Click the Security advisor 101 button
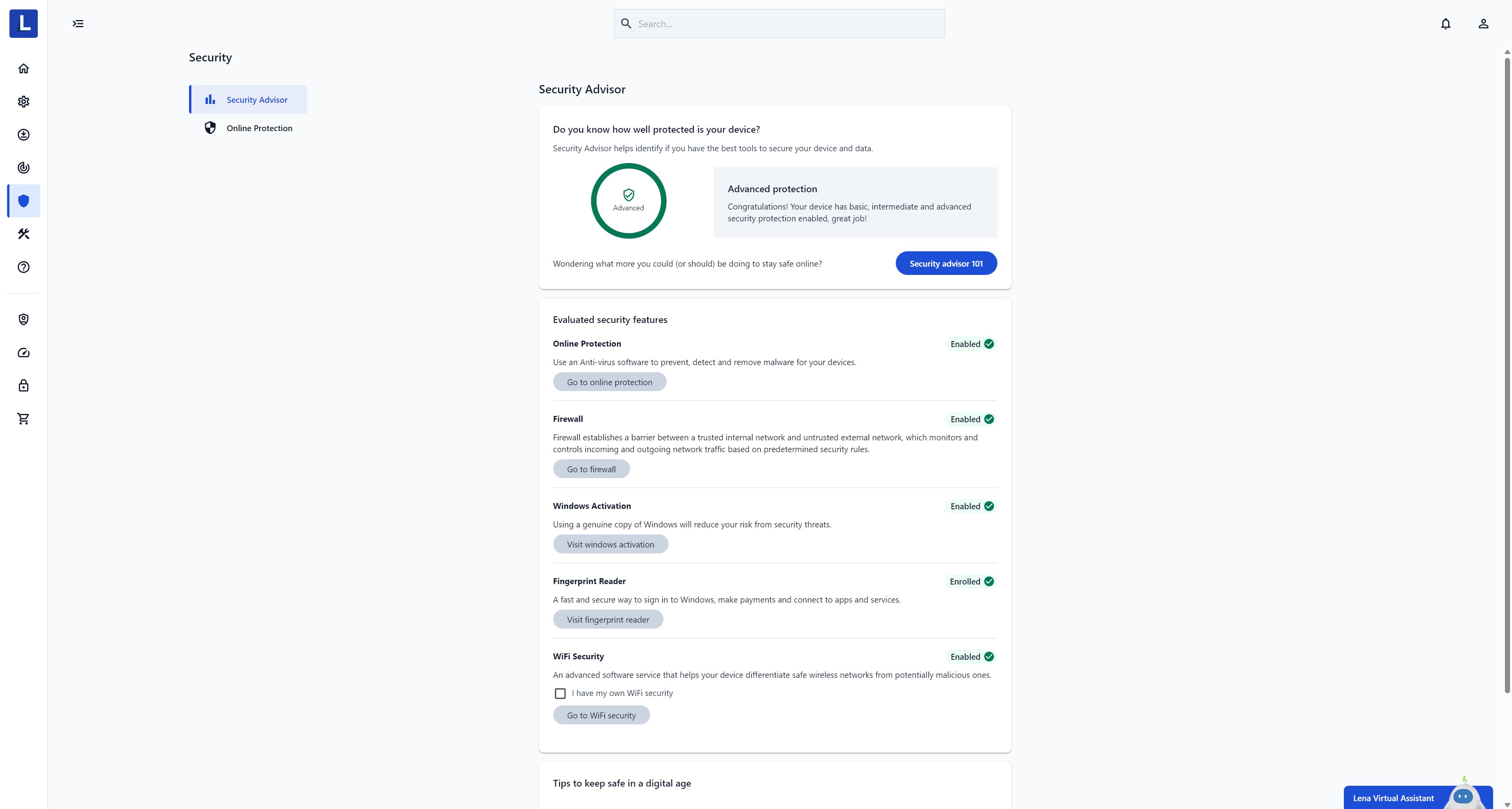Image resolution: width=1512 pixels, height=809 pixels. point(945,263)
